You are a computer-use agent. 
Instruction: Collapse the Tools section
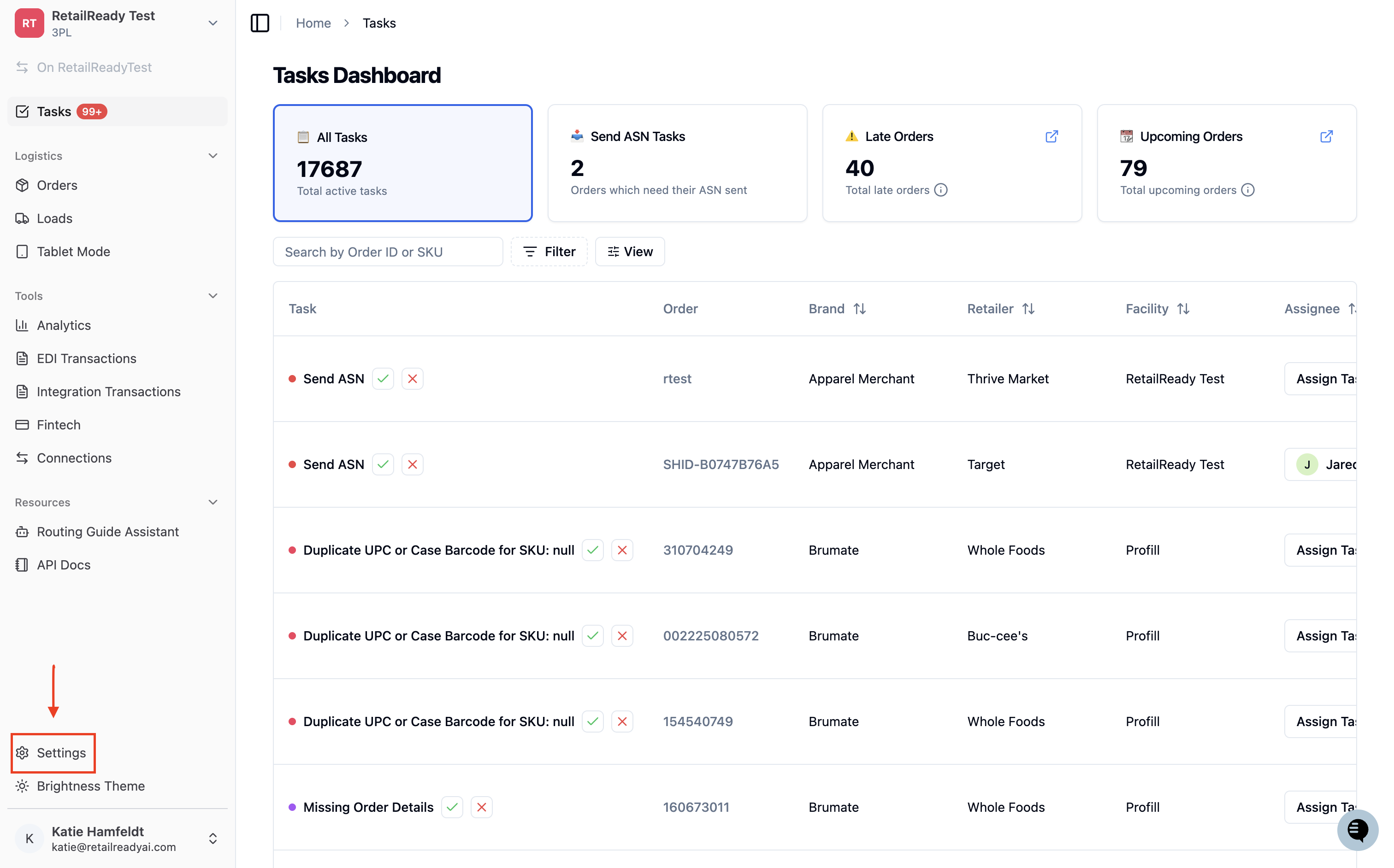tap(213, 296)
